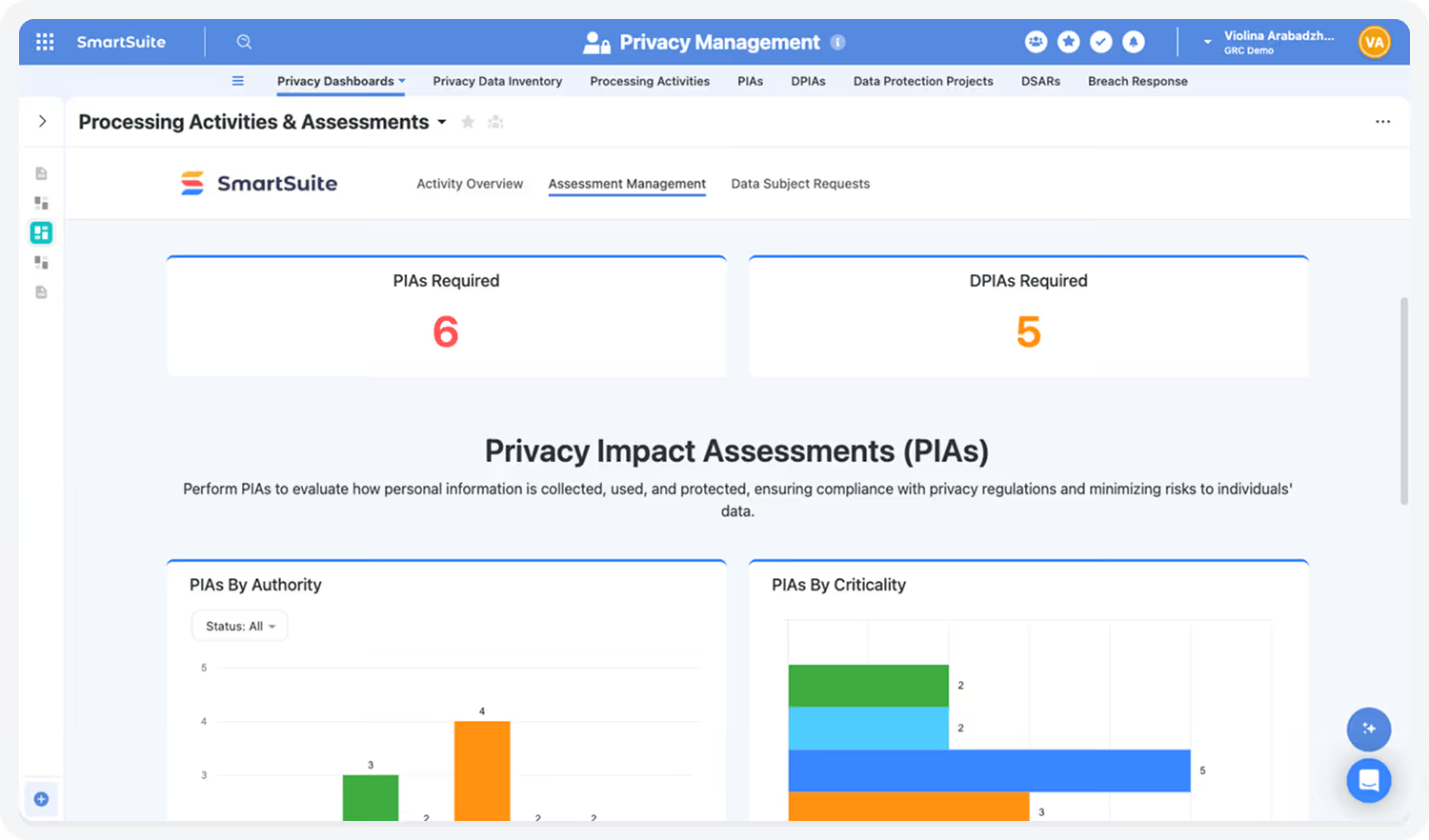Open the members icon in header
Viewport: 1429px width, 840px height.
[x=1036, y=42]
